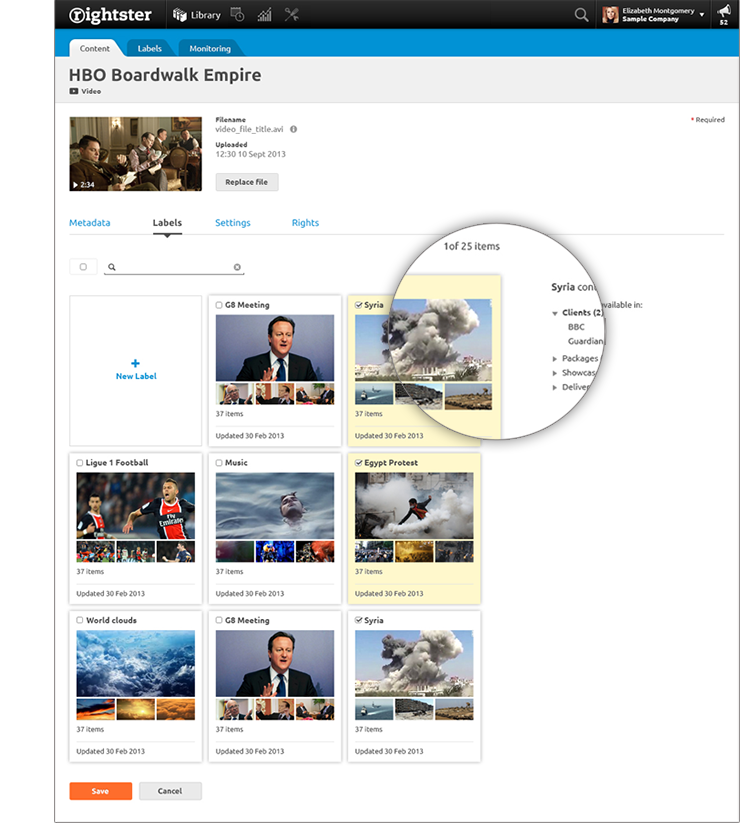Click the video_file_title.avi filename text
The image size is (741, 826).
pyautogui.click(x=249, y=129)
